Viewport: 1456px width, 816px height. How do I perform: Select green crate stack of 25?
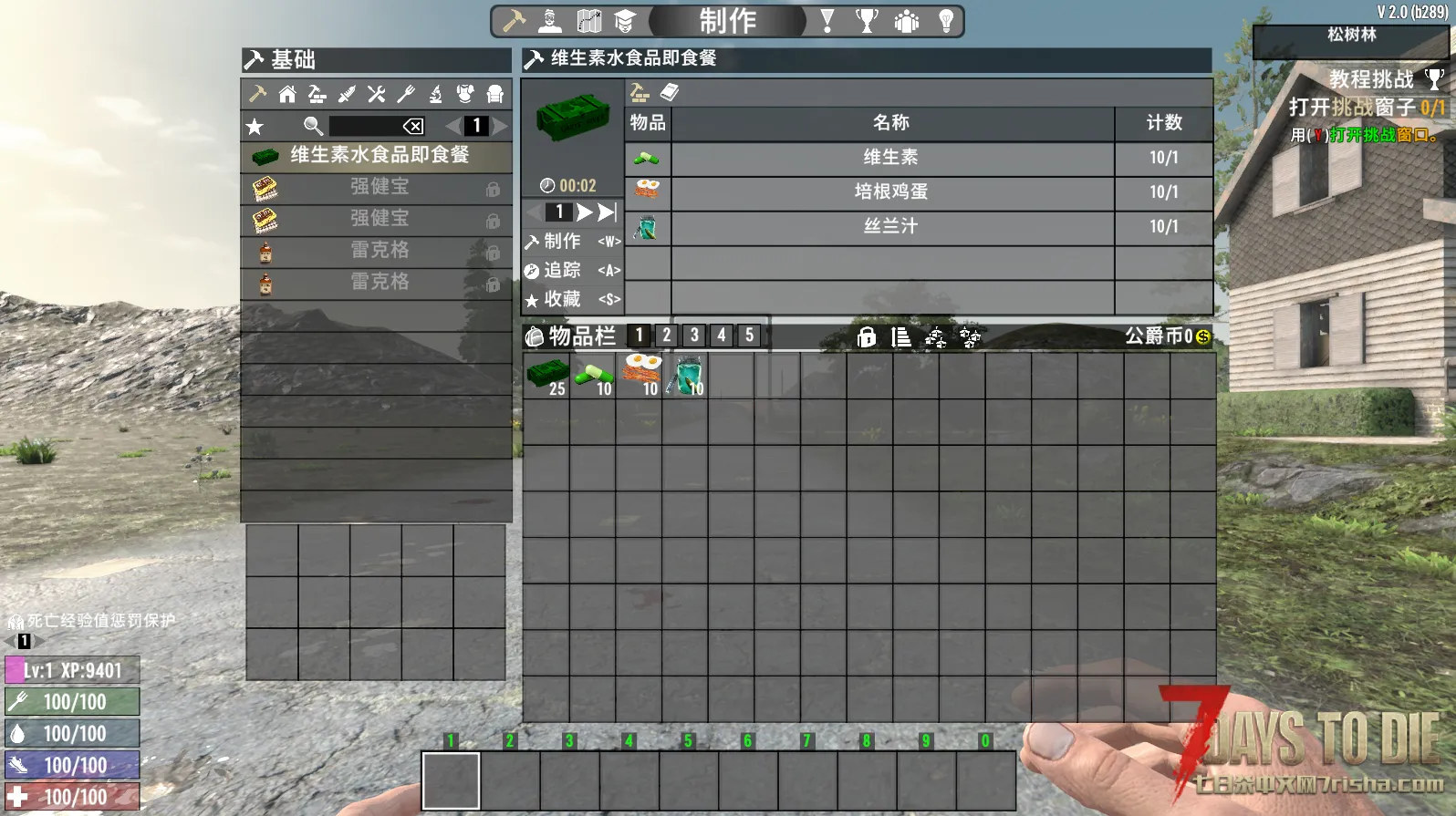547,376
